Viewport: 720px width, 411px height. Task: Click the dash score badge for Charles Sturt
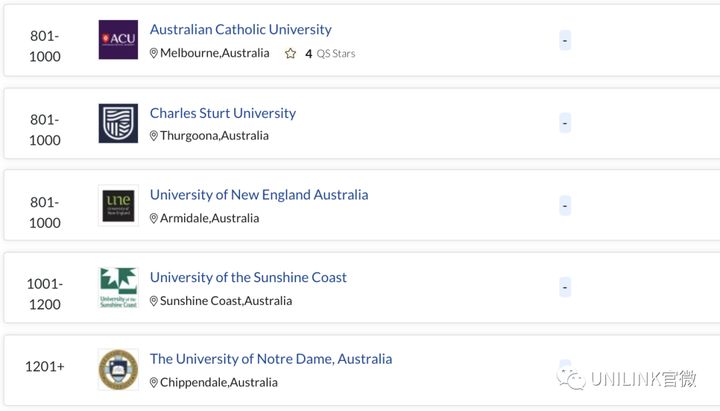click(x=565, y=123)
